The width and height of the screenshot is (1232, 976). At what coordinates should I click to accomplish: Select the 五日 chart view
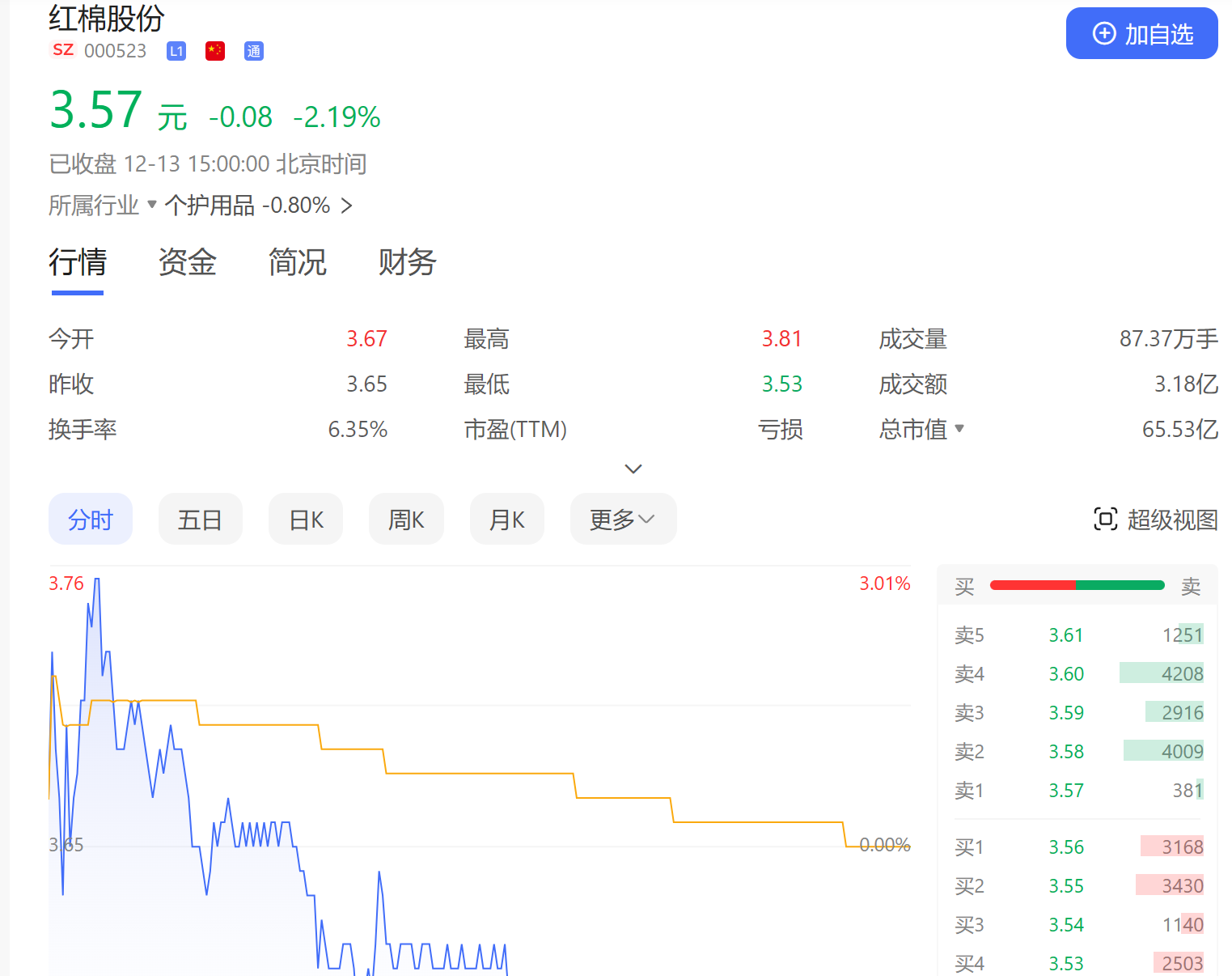coord(201,519)
